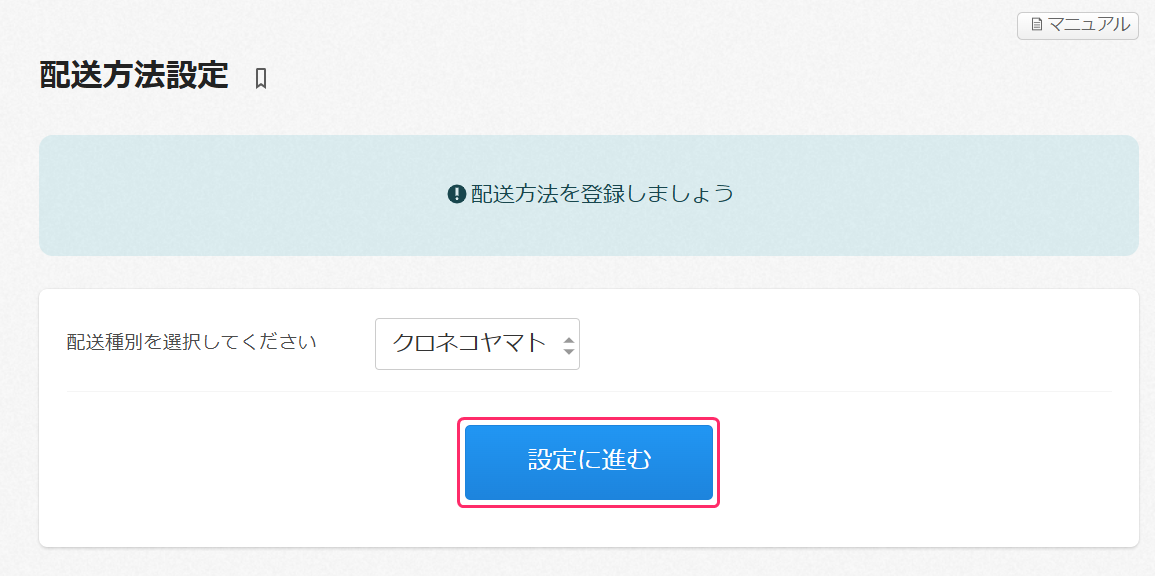Proceed to settings via the blue button
This screenshot has height=576, width=1155.
tap(588, 462)
